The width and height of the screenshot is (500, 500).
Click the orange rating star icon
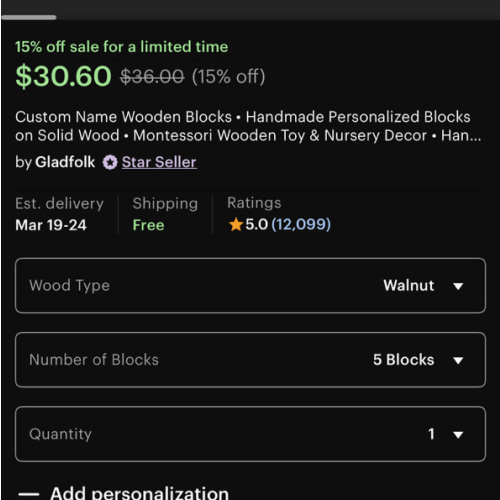point(236,224)
